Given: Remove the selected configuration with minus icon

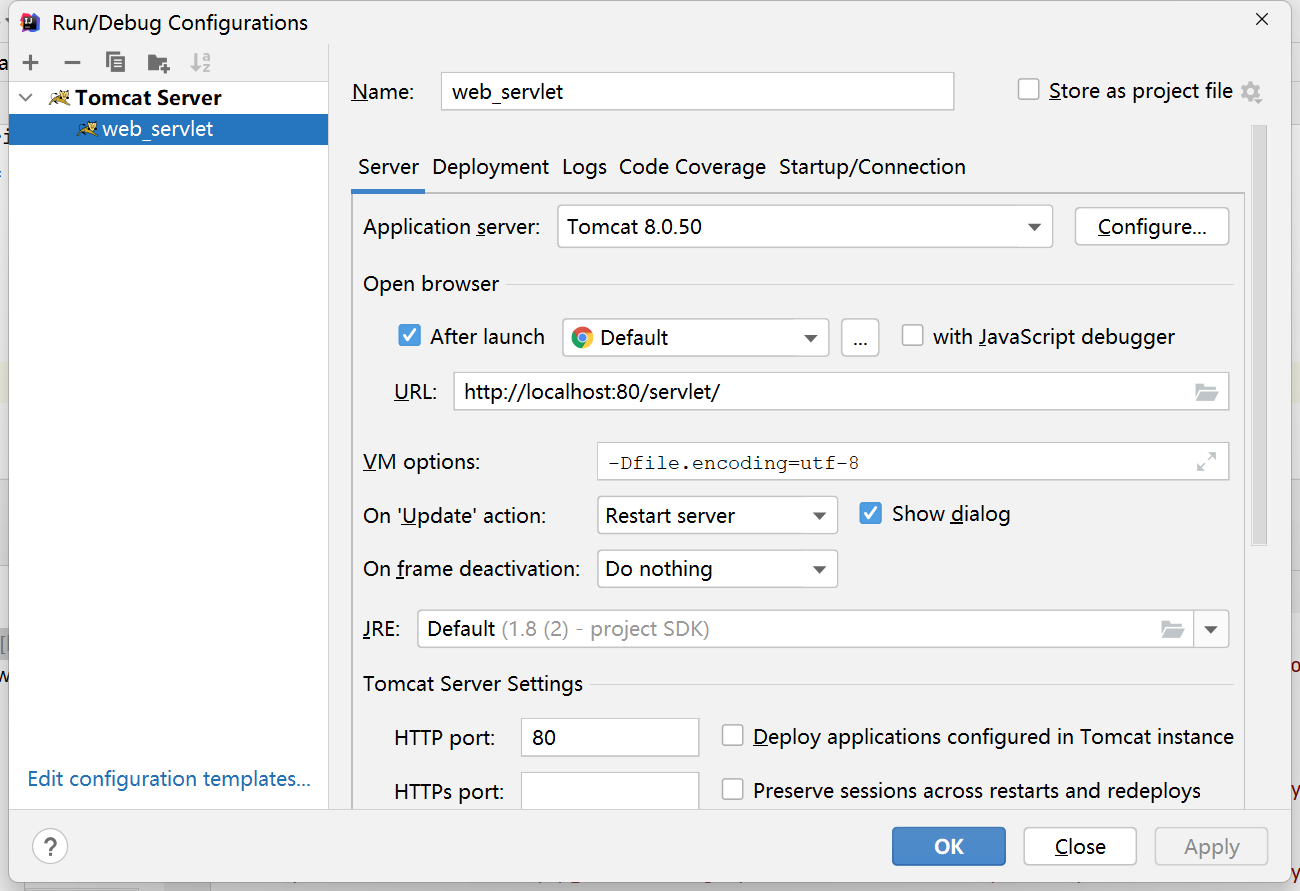Looking at the screenshot, I should coord(72,63).
